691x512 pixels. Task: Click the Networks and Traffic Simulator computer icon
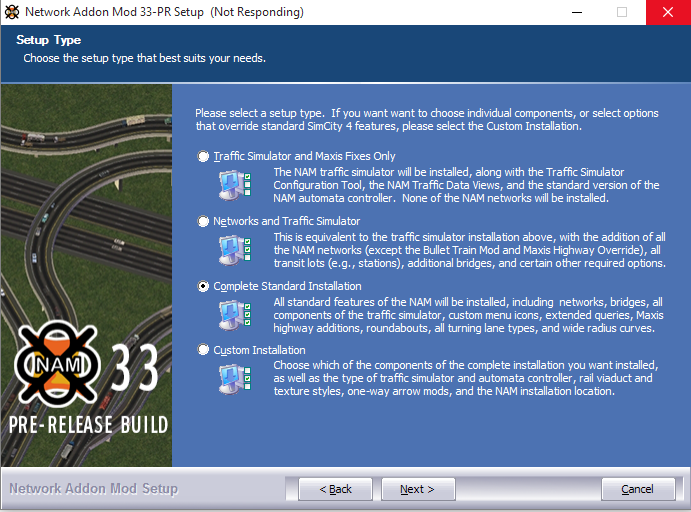pos(235,250)
